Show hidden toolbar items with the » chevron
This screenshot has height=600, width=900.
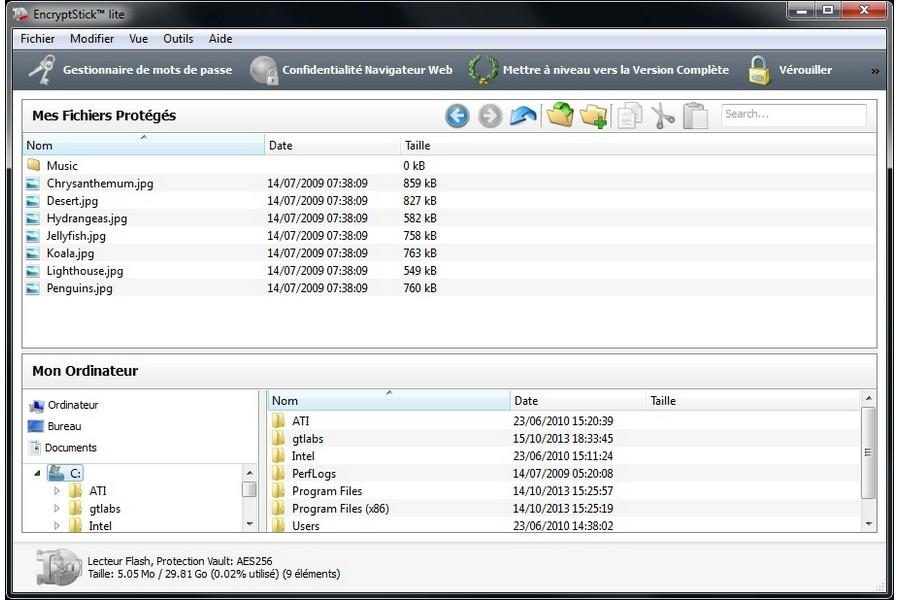[875, 71]
